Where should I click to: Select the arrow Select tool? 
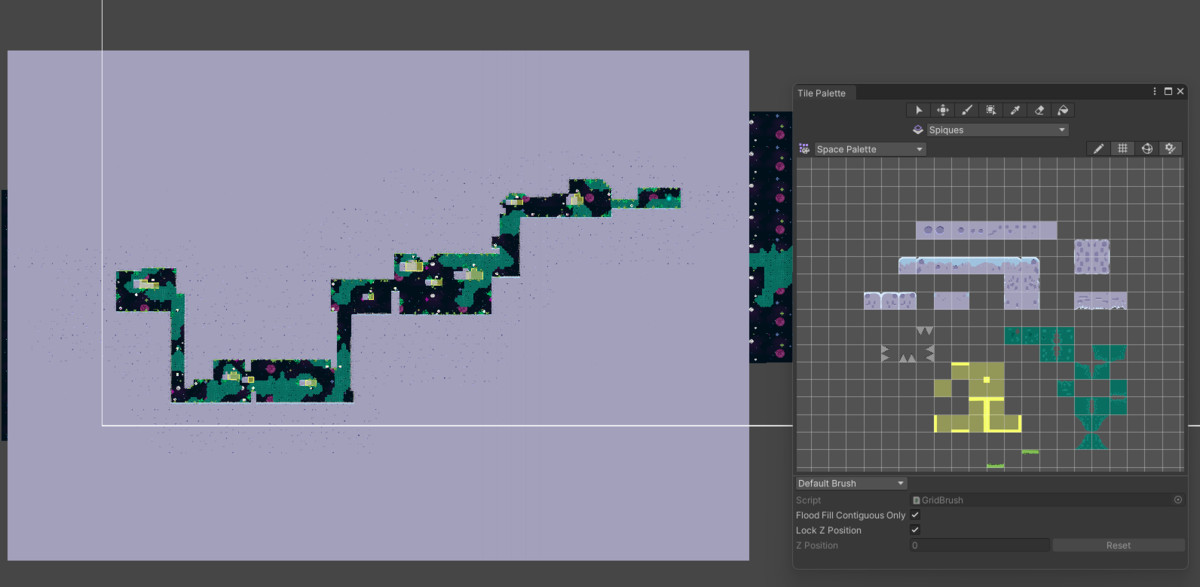(x=918, y=109)
